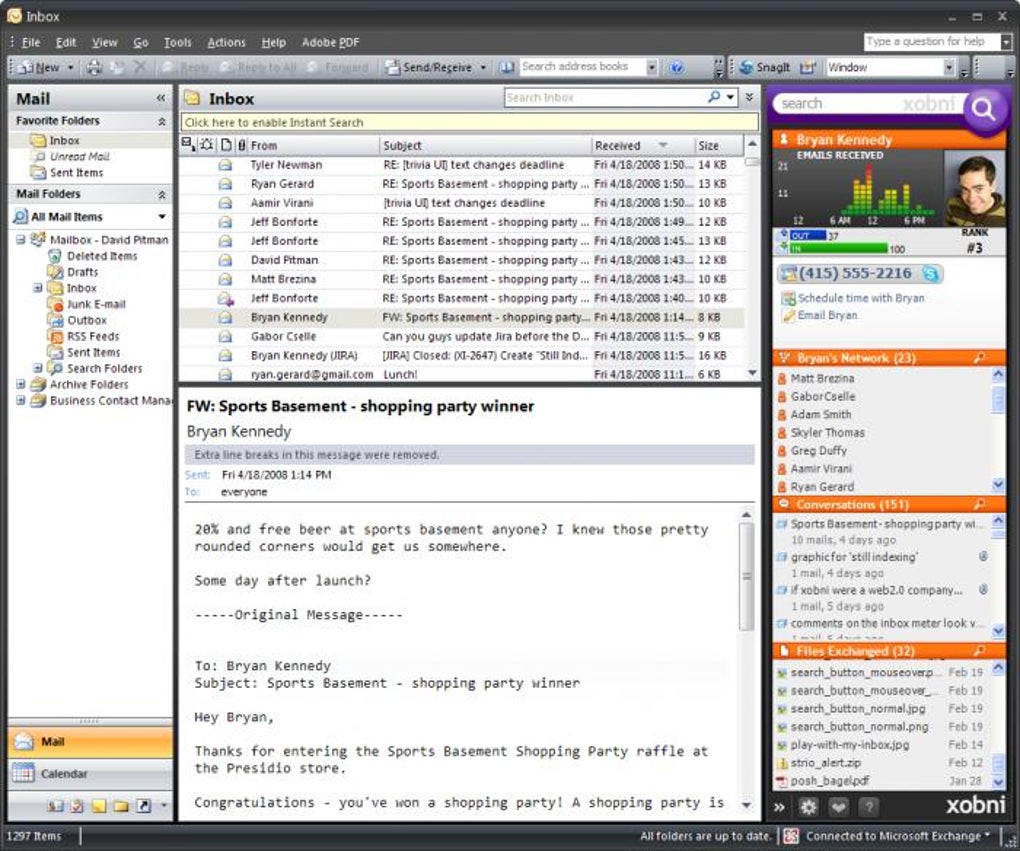
Task: Click the Outlook Help question icon
Action: click(677, 67)
